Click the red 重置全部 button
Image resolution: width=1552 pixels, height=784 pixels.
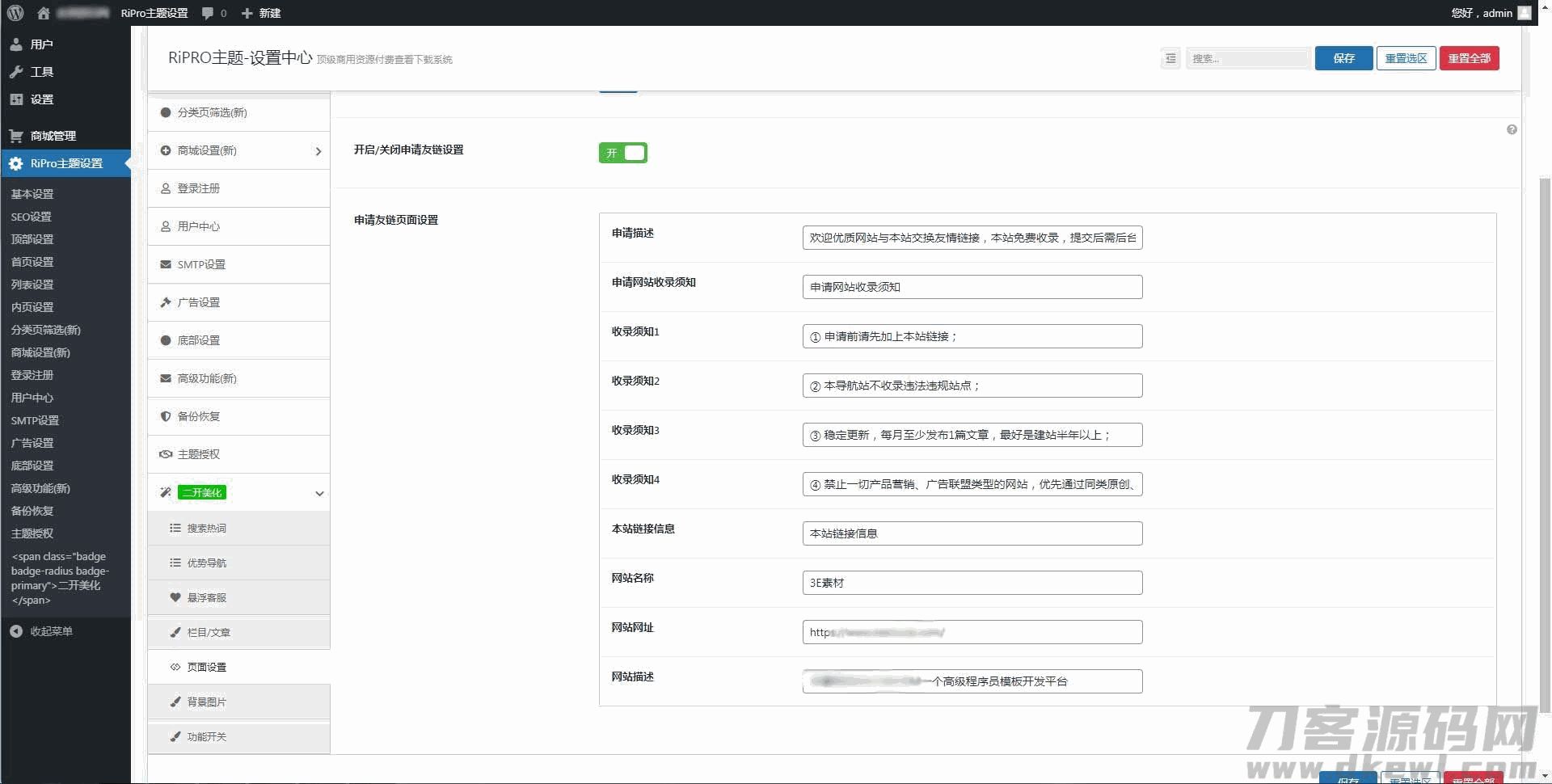coord(1469,58)
